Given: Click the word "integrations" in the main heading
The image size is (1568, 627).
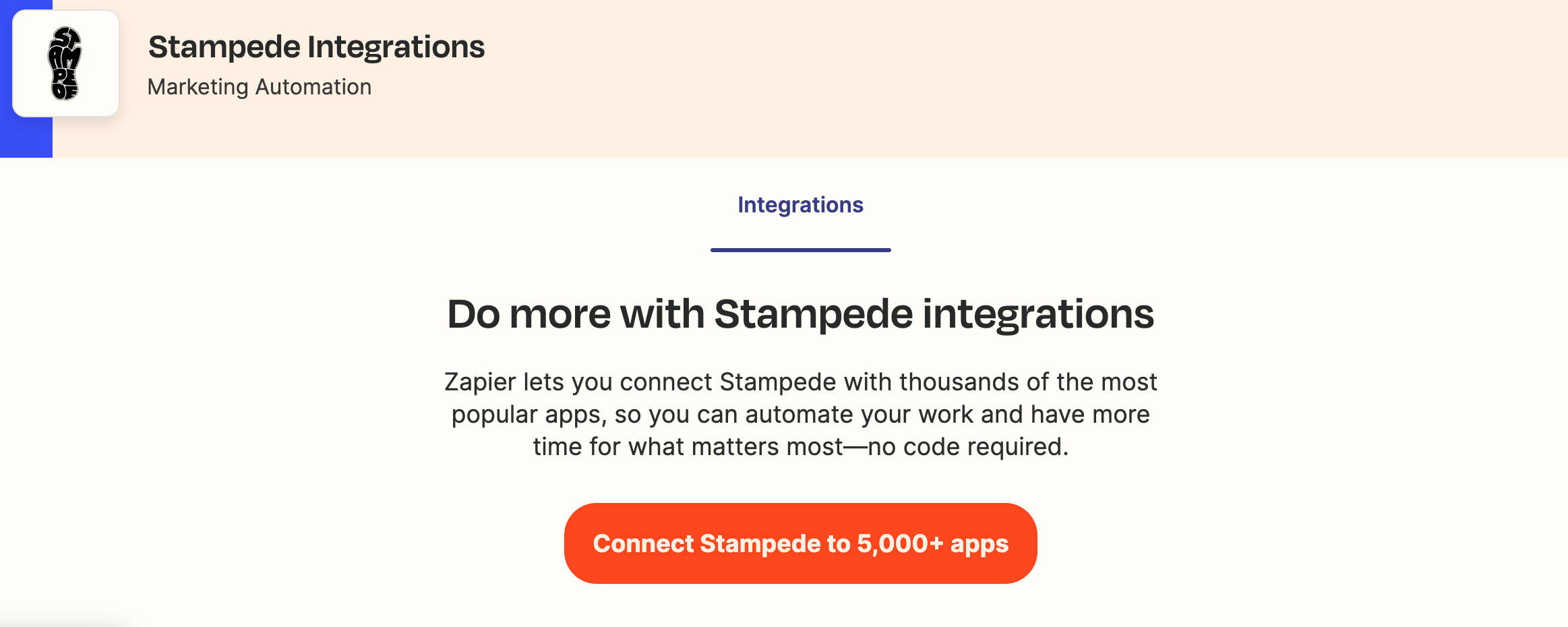Looking at the screenshot, I should [x=1038, y=314].
